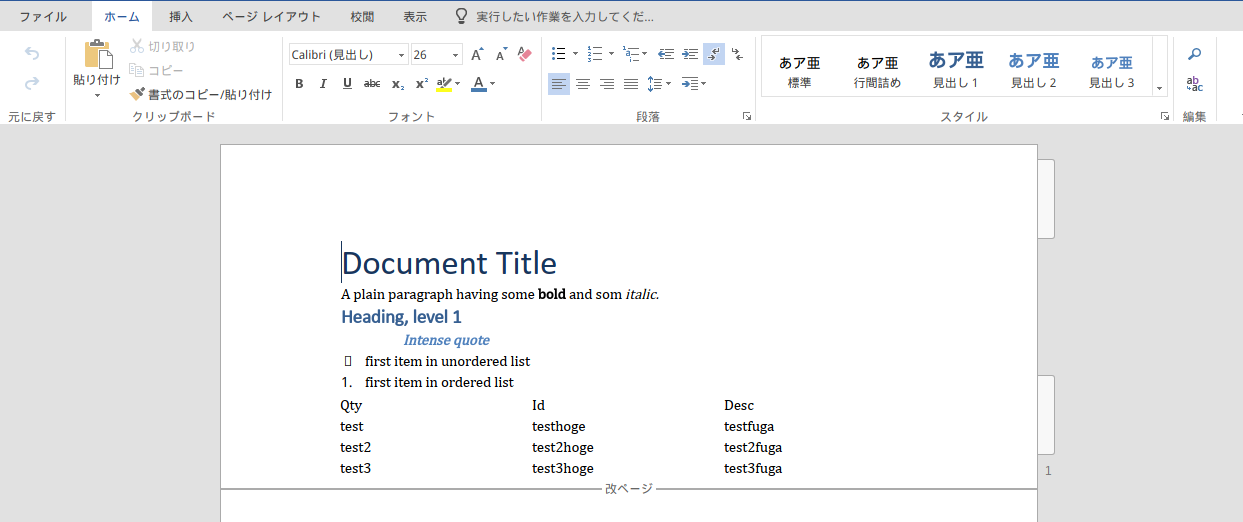The height and width of the screenshot is (522, 1243).
Task: Apply yellow text highlight color
Action: tap(444, 84)
